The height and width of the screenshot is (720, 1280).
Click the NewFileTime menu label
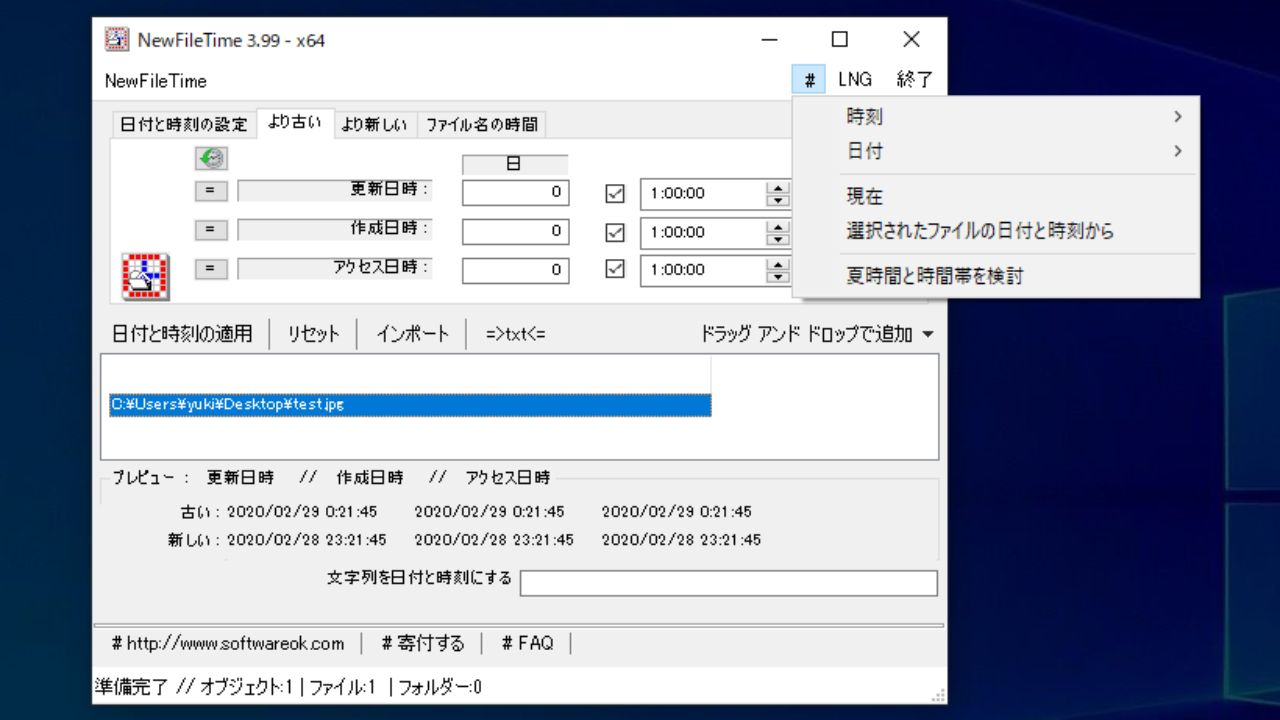pos(156,81)
